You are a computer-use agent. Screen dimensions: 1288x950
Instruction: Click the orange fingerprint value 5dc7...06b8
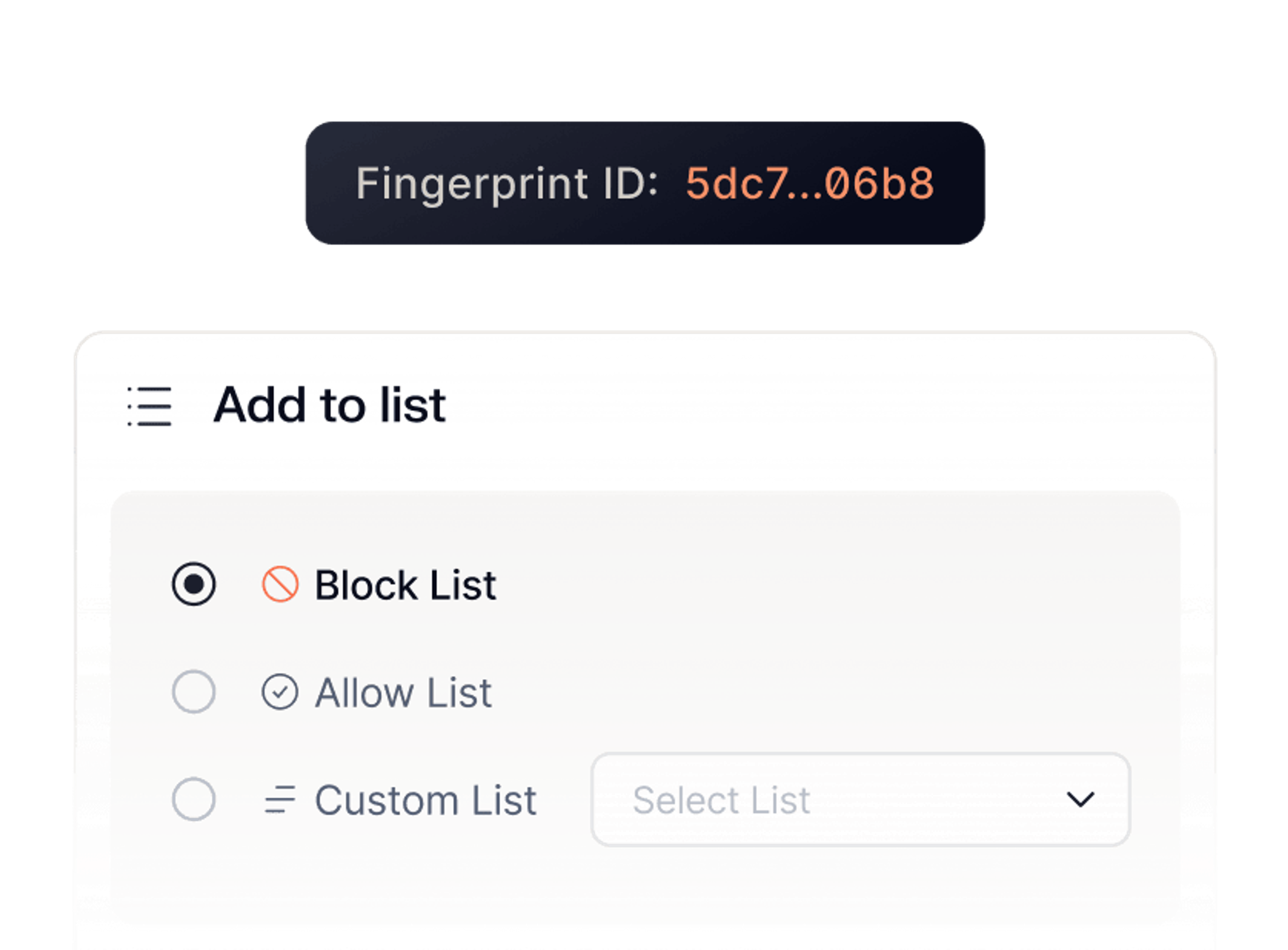[x=810, y=184]
